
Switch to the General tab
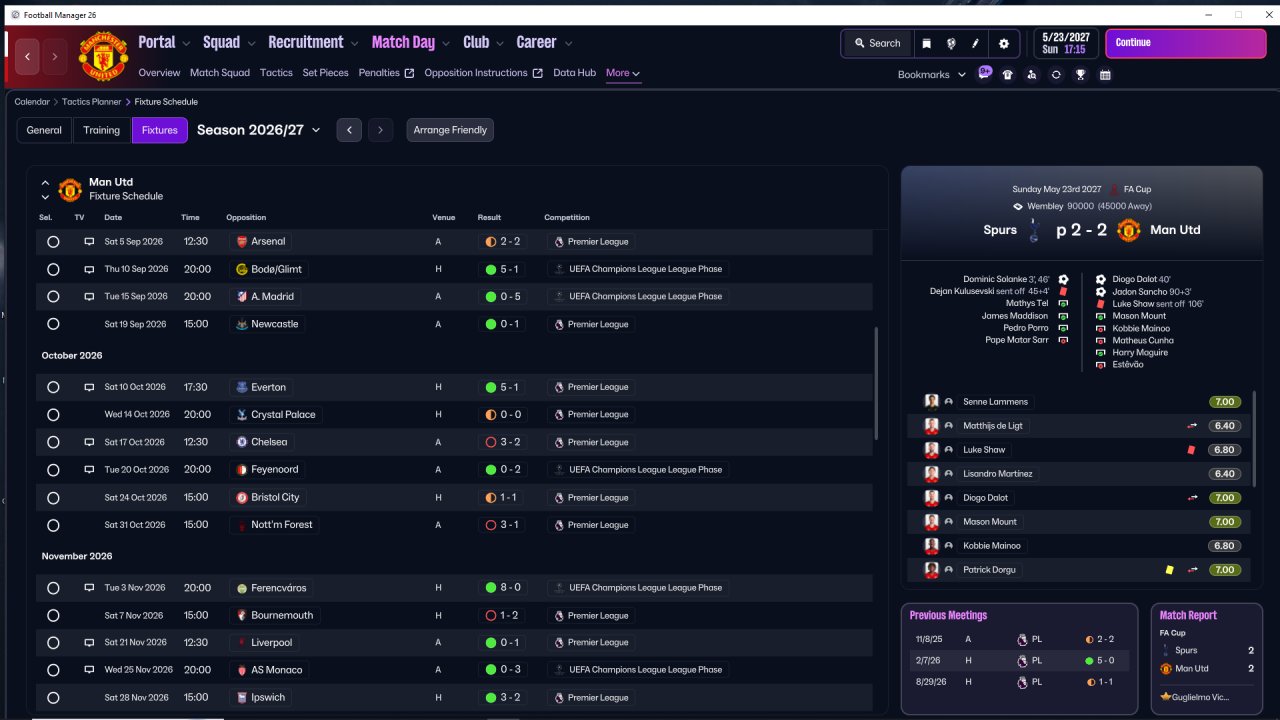click(44, 130)
